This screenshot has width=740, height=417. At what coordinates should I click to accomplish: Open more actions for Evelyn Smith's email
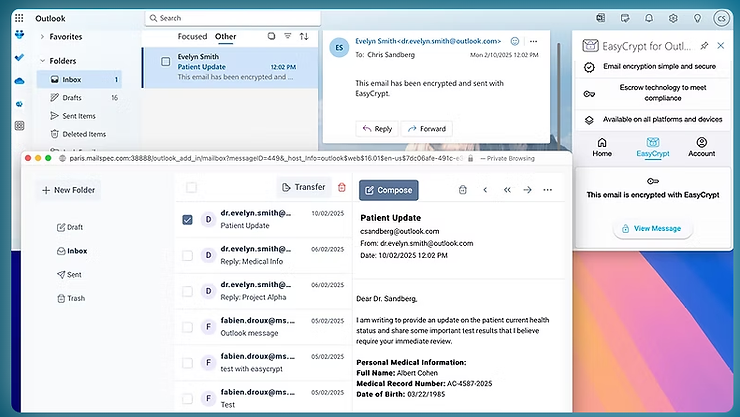pyautogui.click(x=533, y=41)
